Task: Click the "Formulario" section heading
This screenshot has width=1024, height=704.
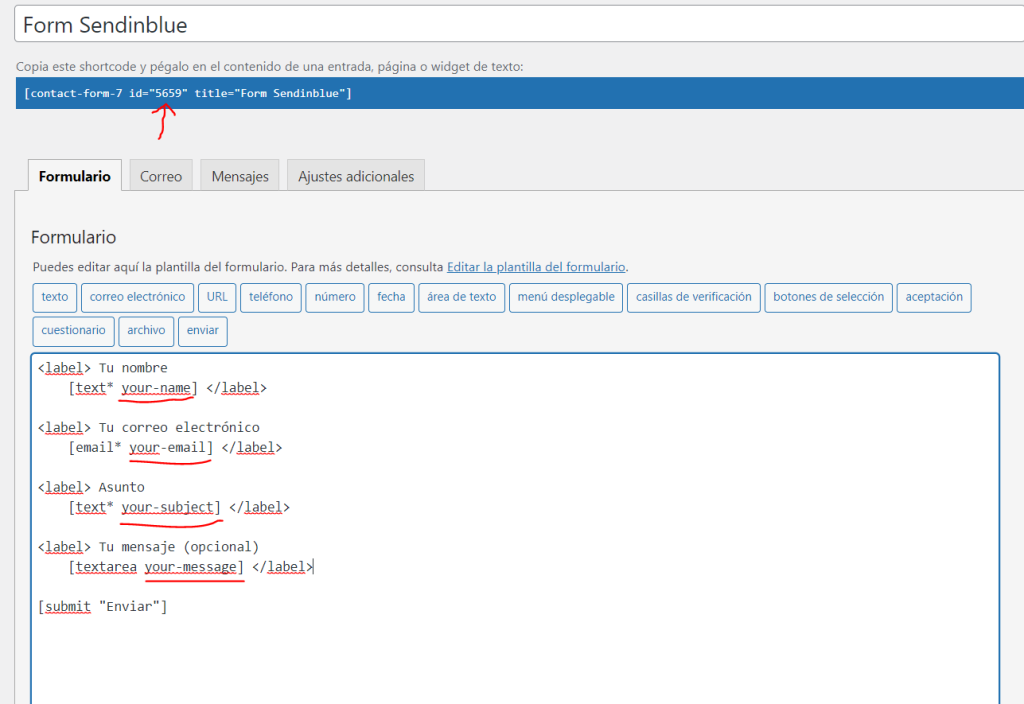Action: (73, 236)
